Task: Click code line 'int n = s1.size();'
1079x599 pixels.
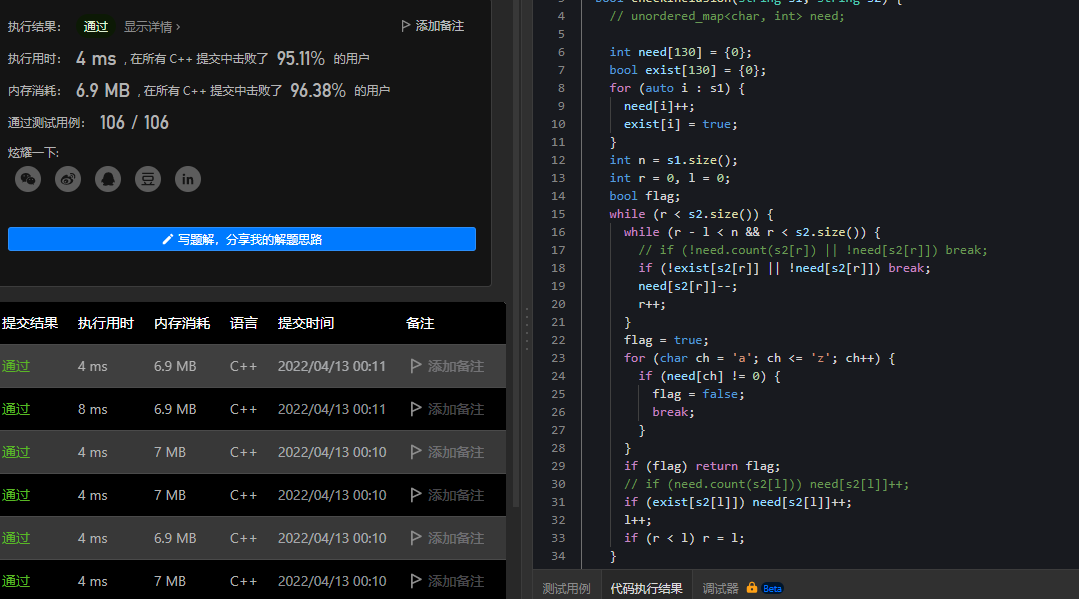Action: click(x=673, y=160)
